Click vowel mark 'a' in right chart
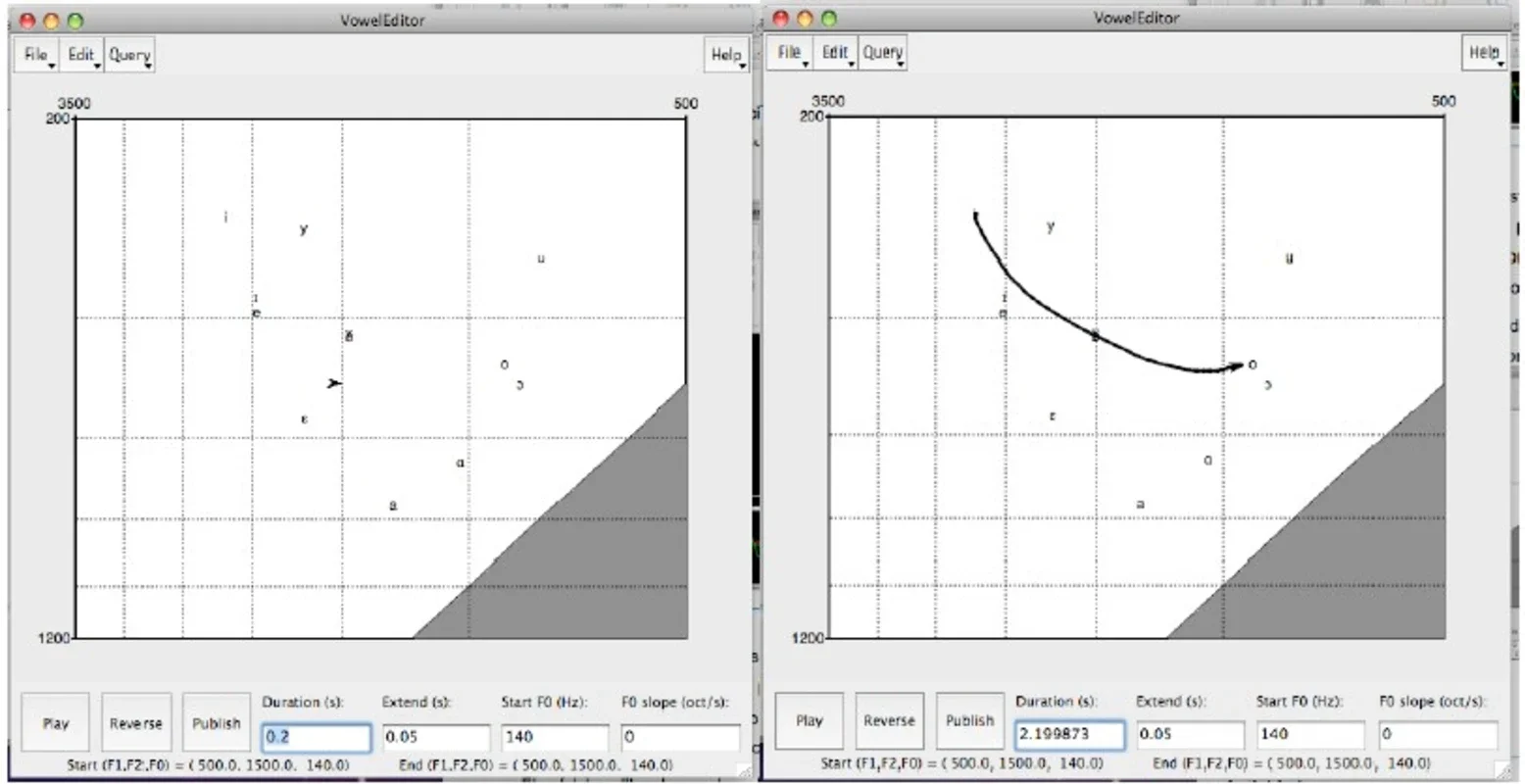 [1140, 504]
